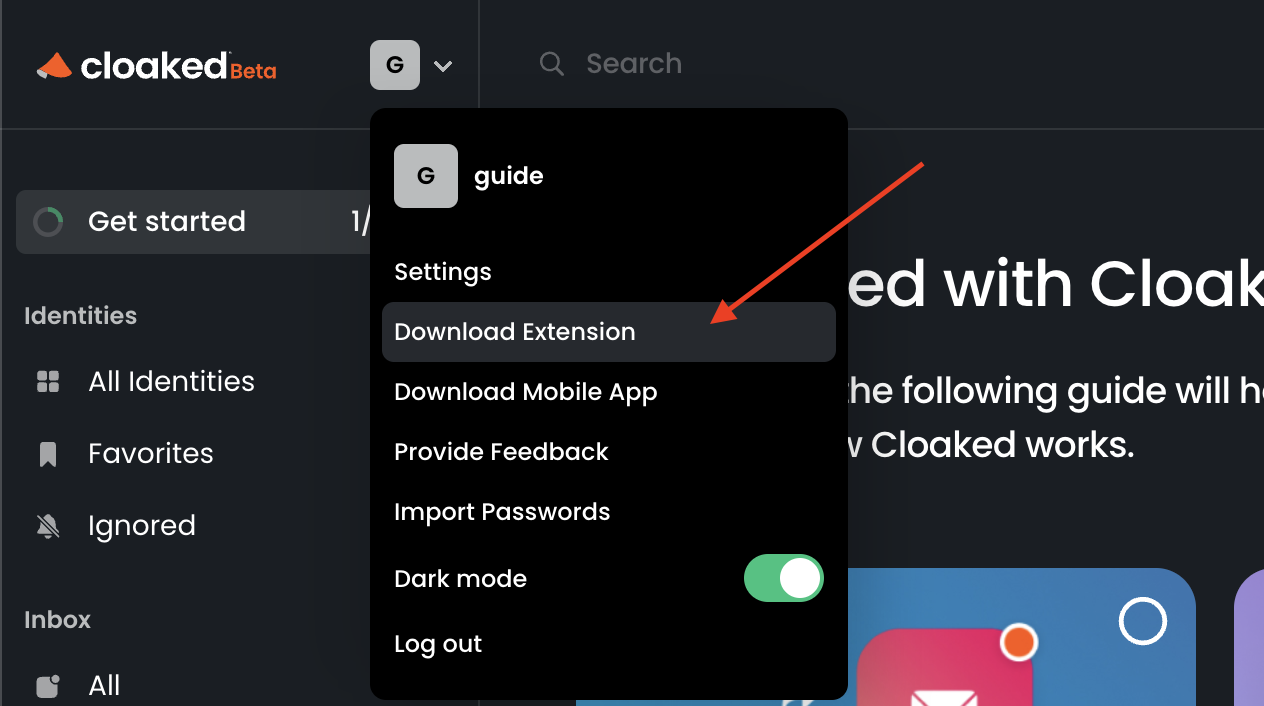The image size is (1264, 706).
Task: Click the Ignored muted-bell icon
Action: (48, 526)
